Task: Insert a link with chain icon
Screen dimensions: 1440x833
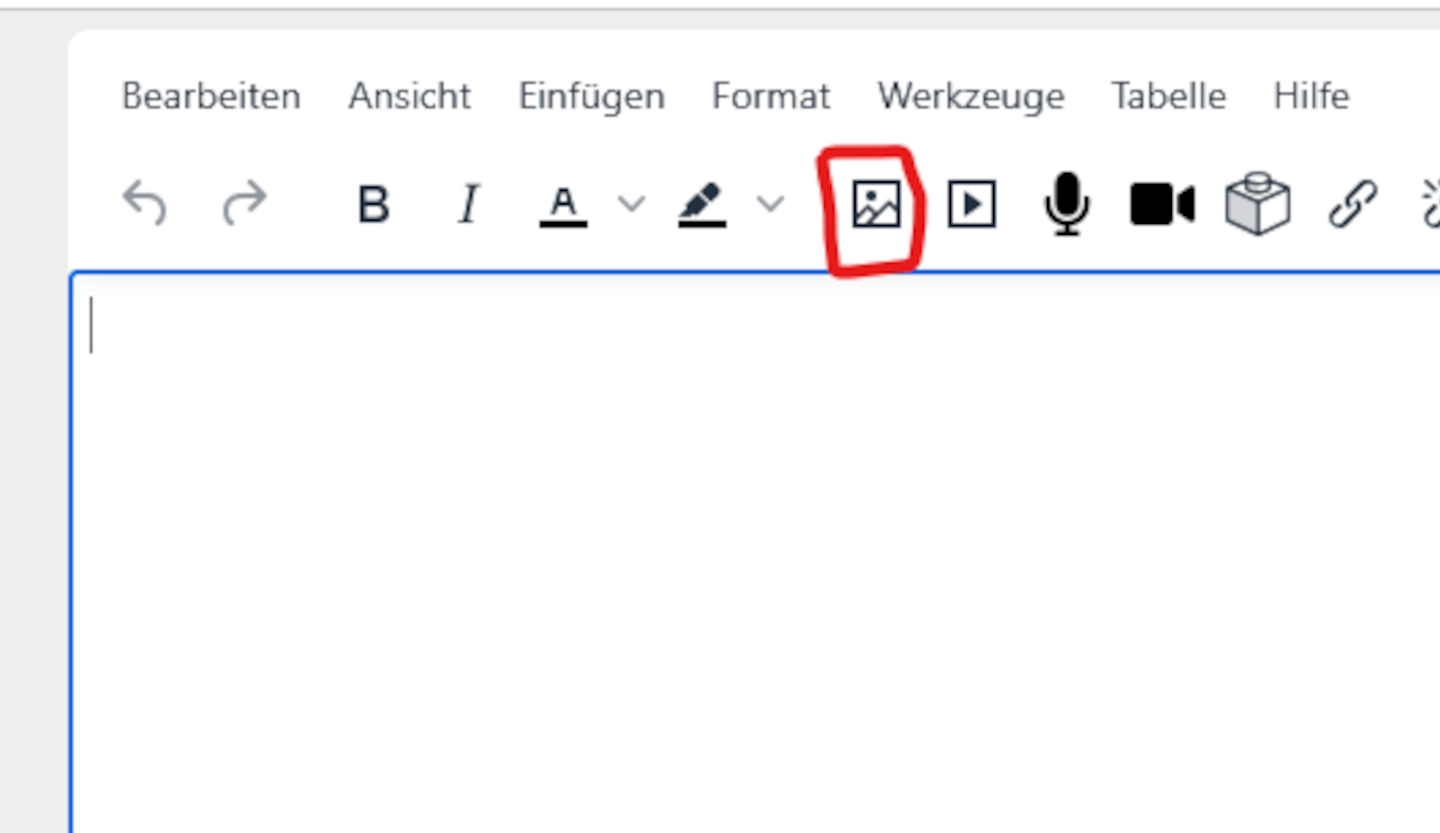Action: pos(1353,205)
